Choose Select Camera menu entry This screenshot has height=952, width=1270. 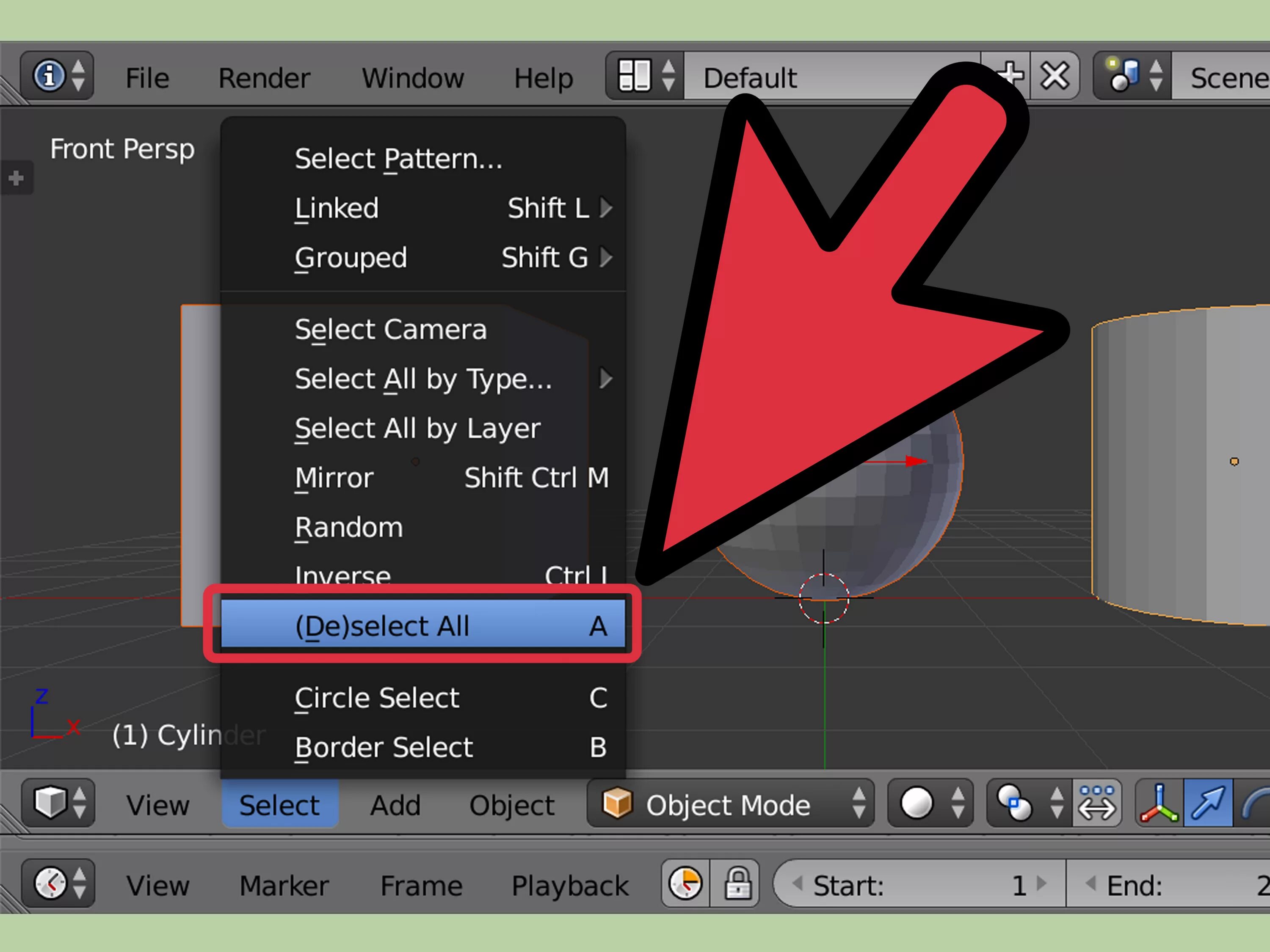pos(423,329)
